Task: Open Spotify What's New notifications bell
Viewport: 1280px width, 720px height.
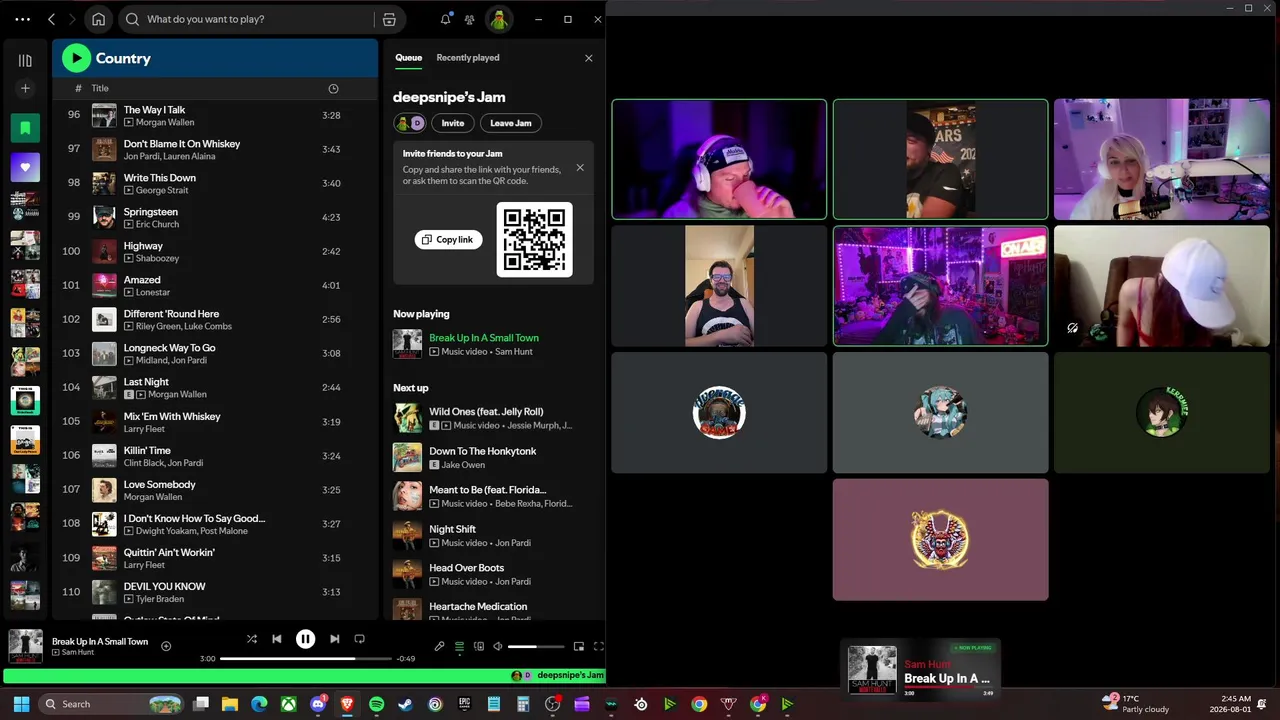Action: (445, 19)
